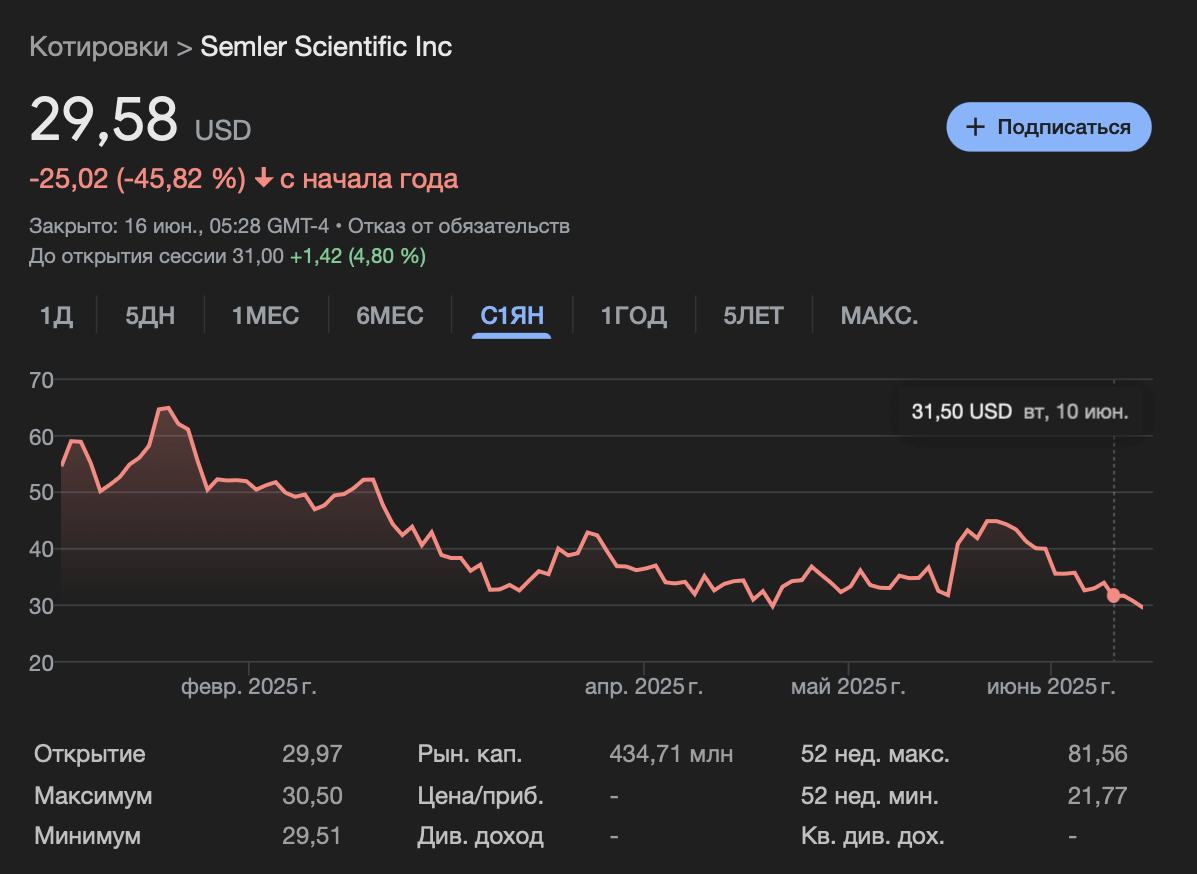Switch chart to 1Д range
Viewport: 1197px width, 874px height.
[56, 315]
